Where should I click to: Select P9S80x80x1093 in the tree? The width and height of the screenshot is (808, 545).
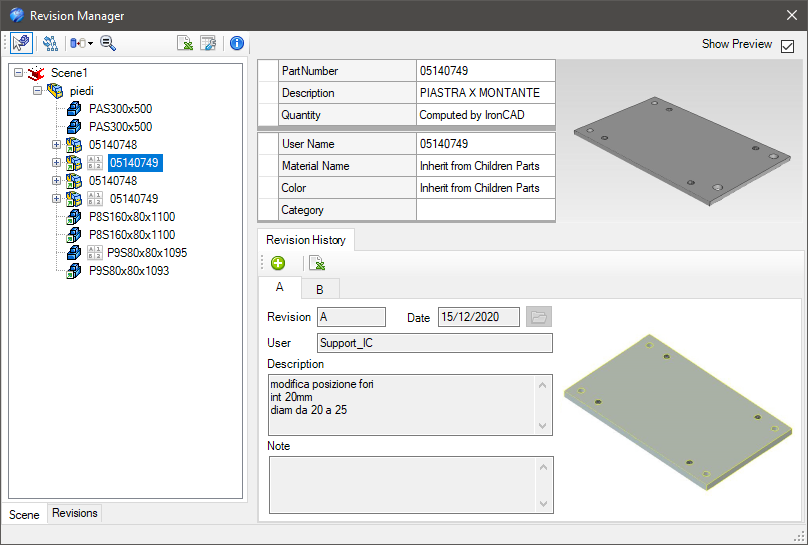click(x=128, y=271)
